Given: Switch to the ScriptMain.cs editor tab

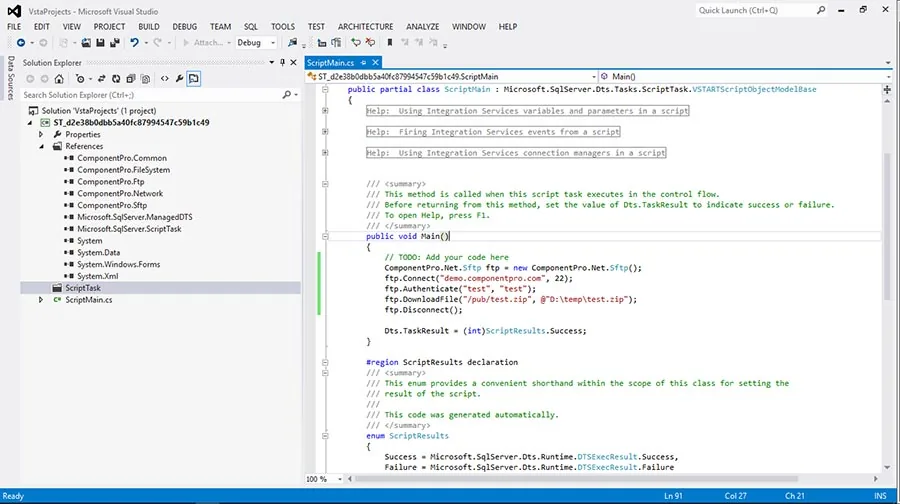Looking at the screenshot, I should pos(330,63).
